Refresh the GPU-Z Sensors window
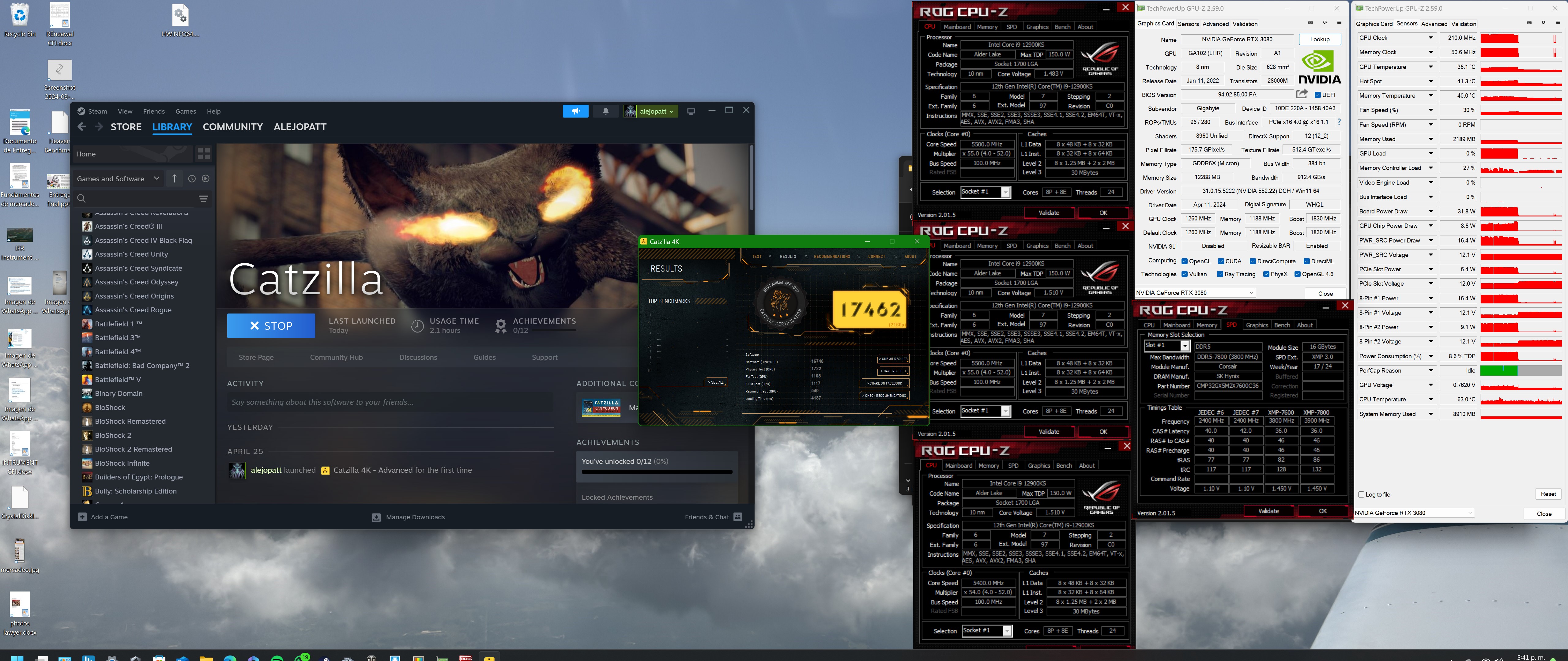 point(1543,23)
